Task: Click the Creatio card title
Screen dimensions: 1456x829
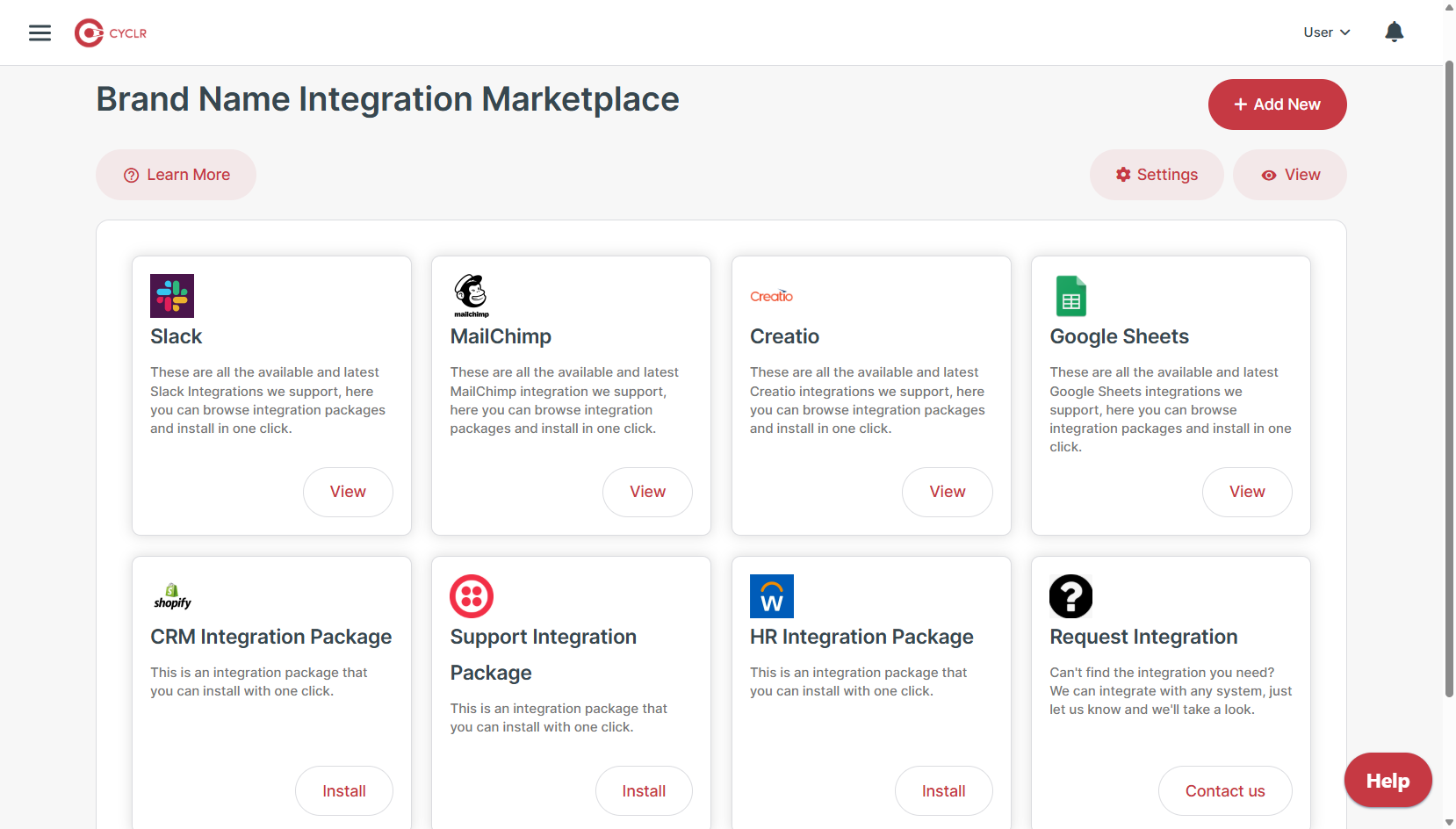Action: 784,336
